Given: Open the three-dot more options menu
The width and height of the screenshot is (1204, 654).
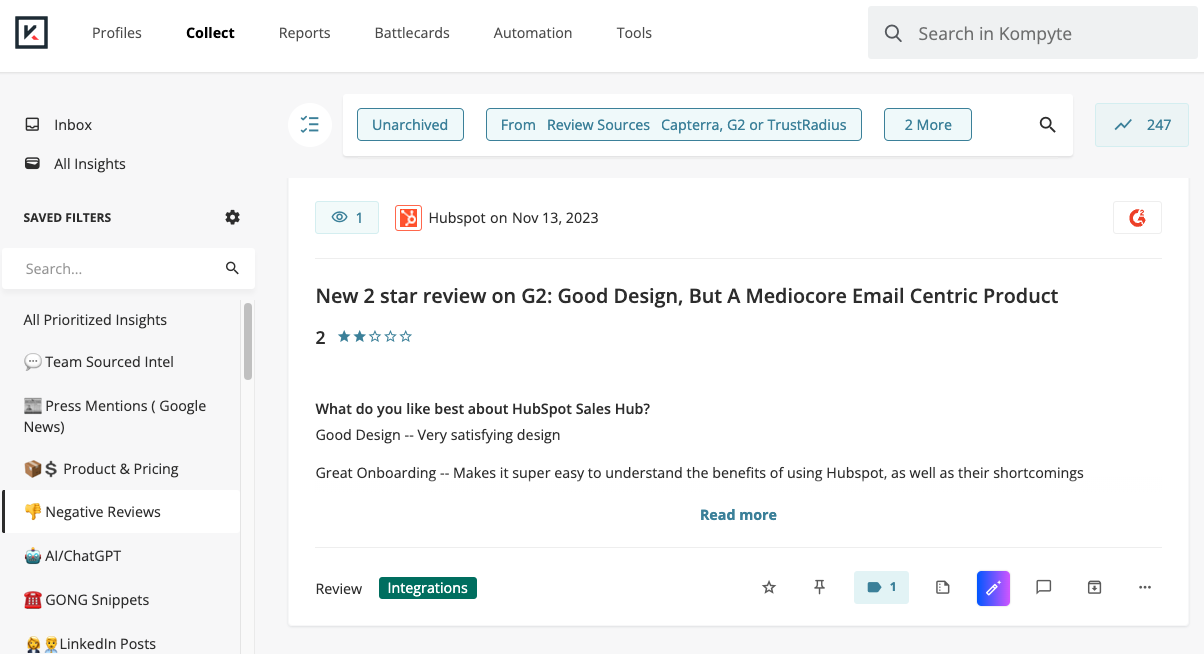Looking at the screenshot, I should (x=1145, y=588).
